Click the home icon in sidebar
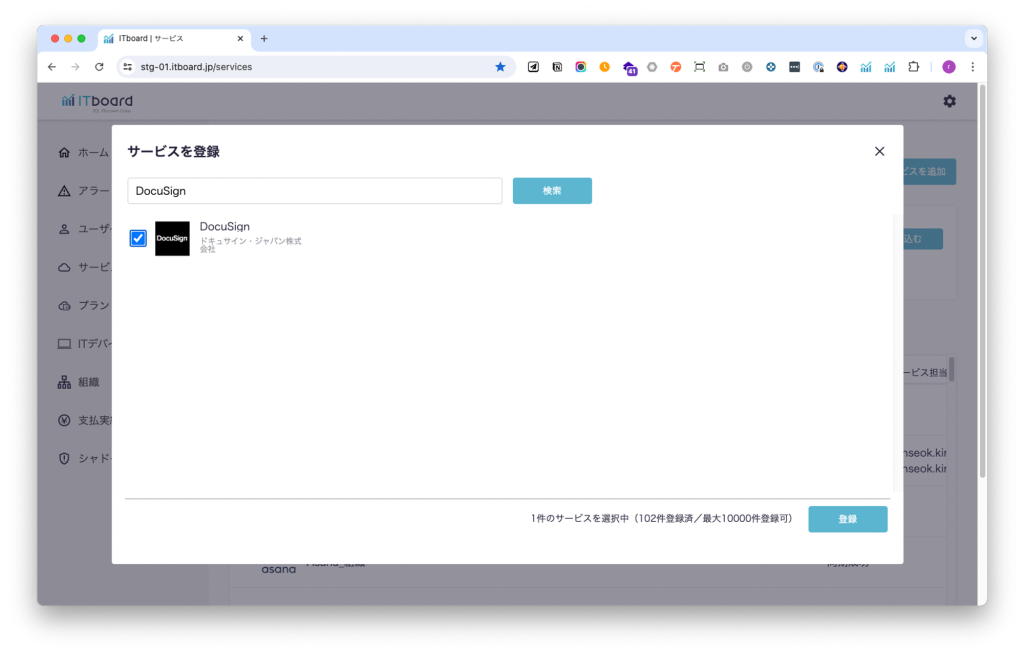 coord(65,153)
